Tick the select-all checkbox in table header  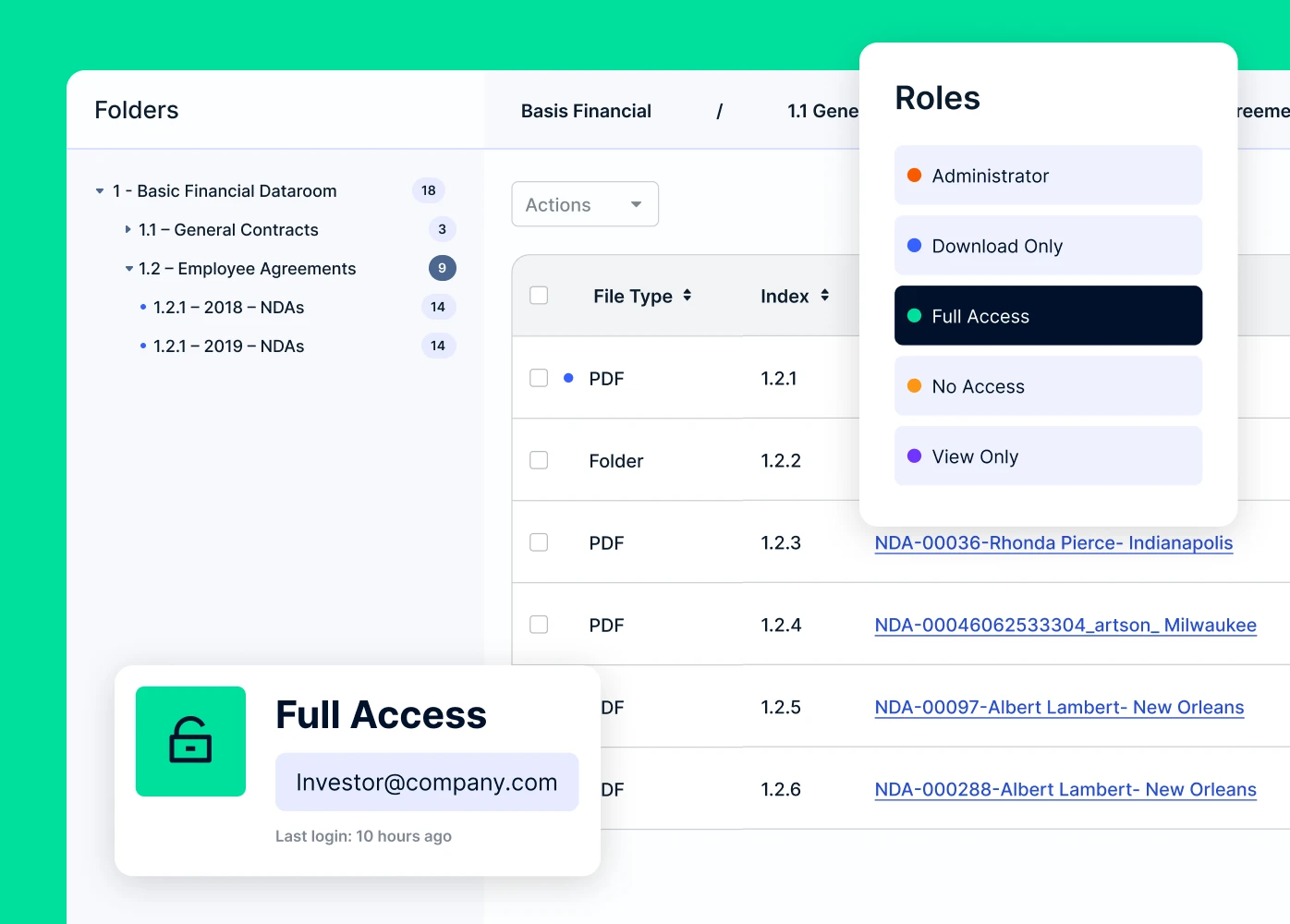pos(539,296)
